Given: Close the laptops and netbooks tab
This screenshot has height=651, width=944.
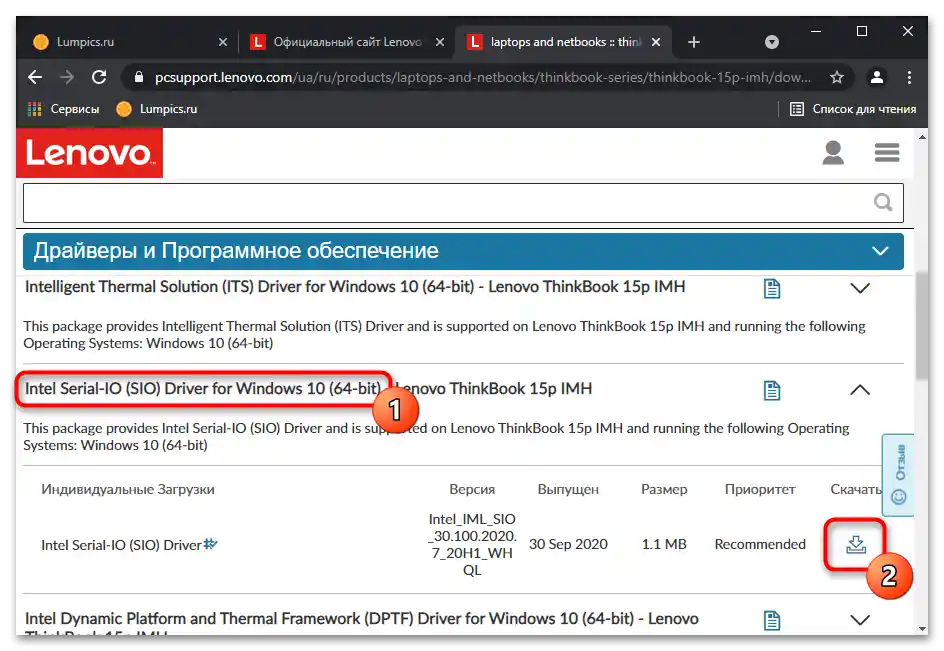Looking at the screenshot, I should click(x=656, y=42).
